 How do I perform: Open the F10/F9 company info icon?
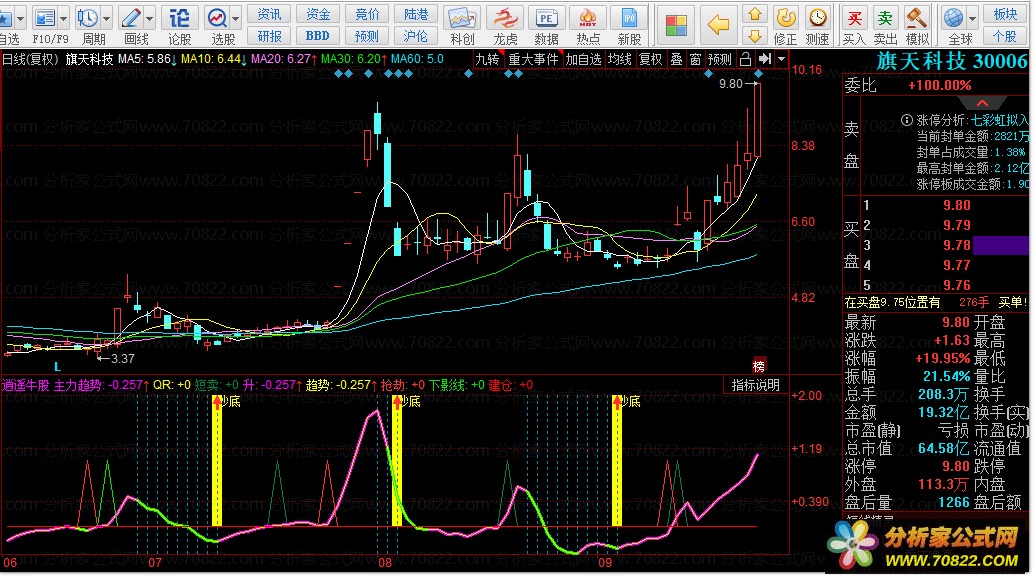46,18
